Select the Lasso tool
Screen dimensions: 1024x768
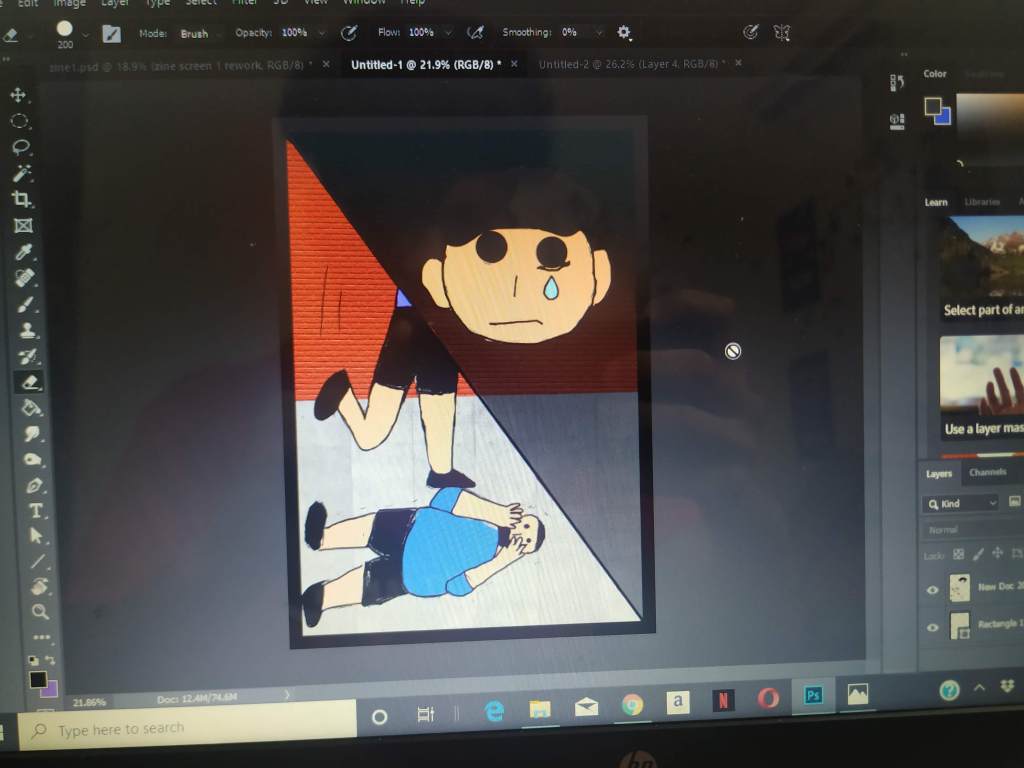coord(20,147)
